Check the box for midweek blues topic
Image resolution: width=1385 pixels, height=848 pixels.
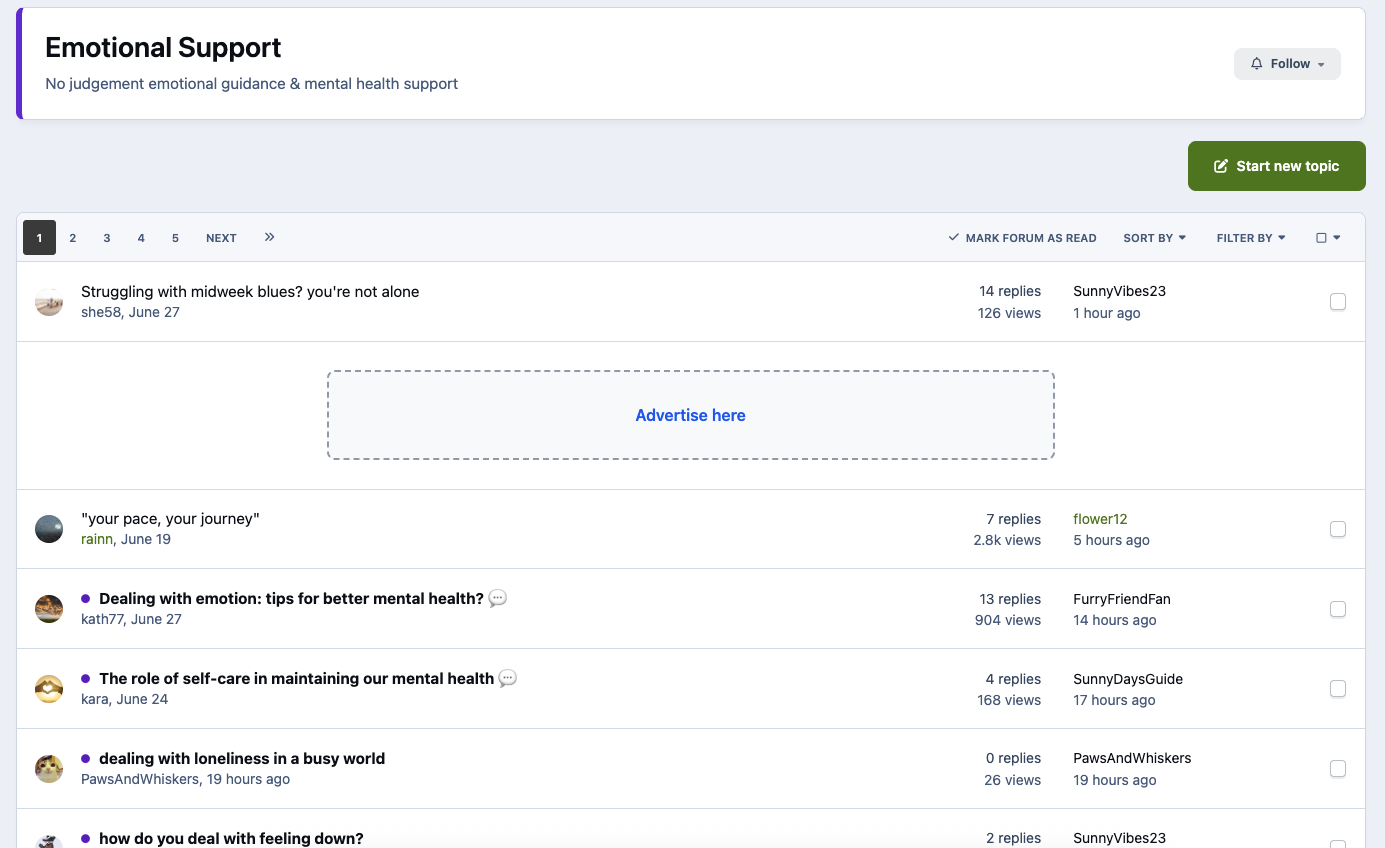(1338, 302)
